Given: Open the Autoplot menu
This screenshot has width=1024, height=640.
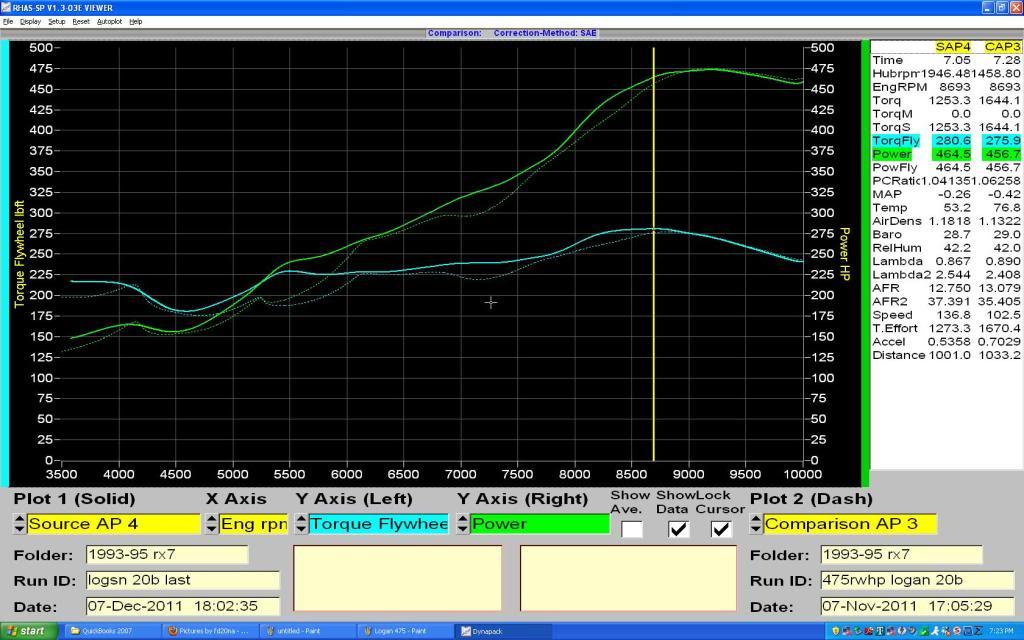Looking at the screenshot, I should coord(109,22).
